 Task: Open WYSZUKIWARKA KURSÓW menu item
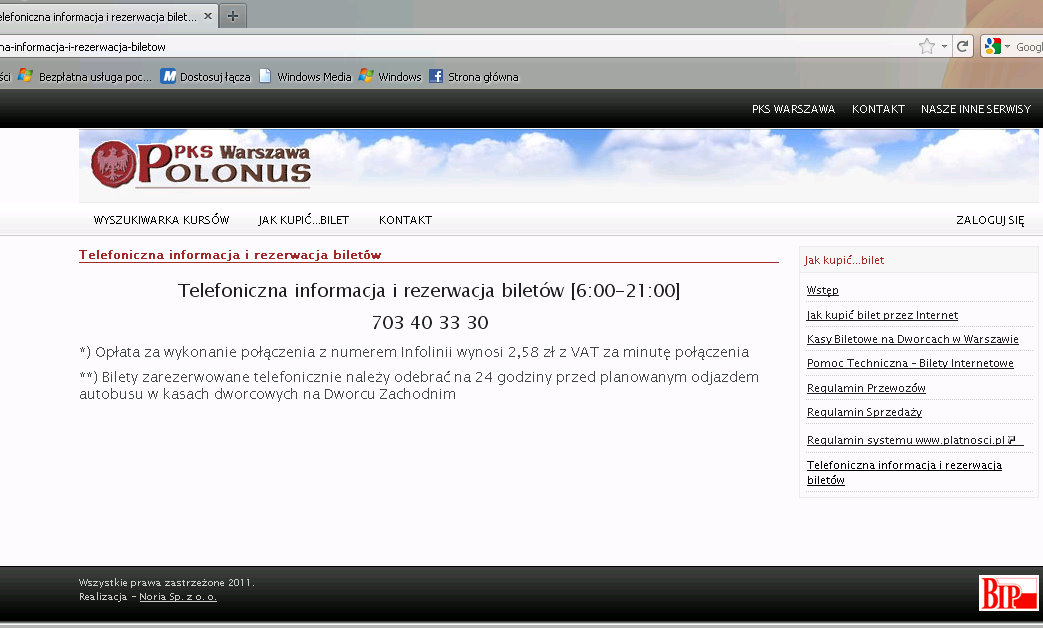(161, 220)
